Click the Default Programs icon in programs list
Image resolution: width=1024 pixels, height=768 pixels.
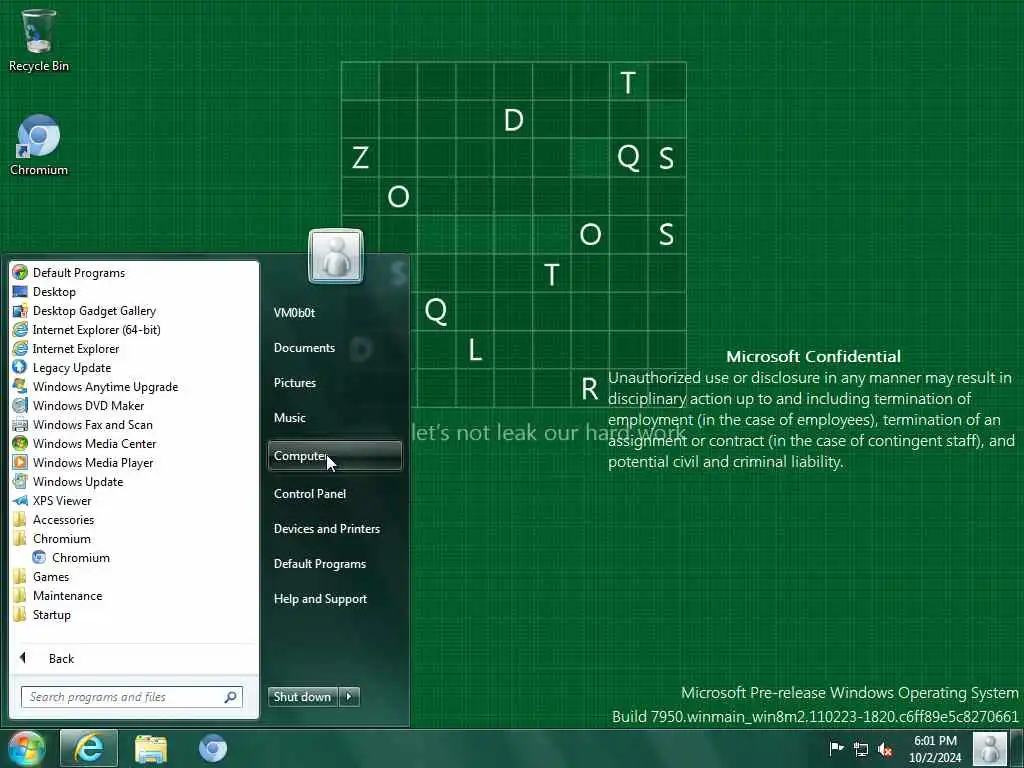(20, 272)
